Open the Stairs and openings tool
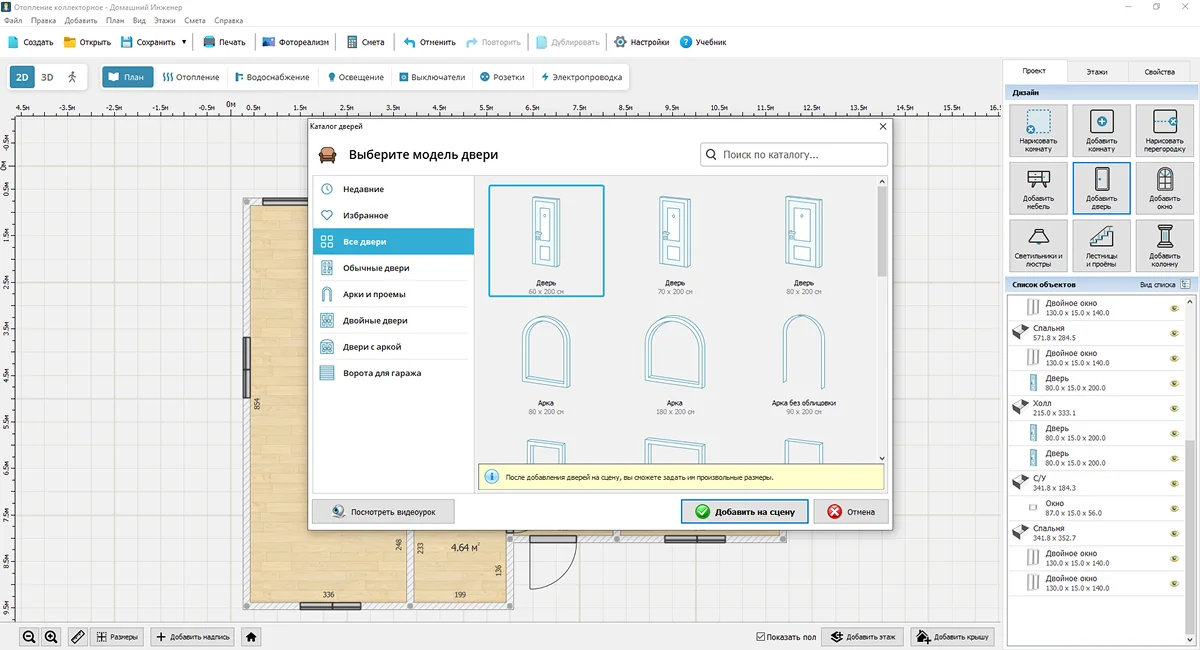Screen dimensions: 1200x650 (x=1101, y=245)
